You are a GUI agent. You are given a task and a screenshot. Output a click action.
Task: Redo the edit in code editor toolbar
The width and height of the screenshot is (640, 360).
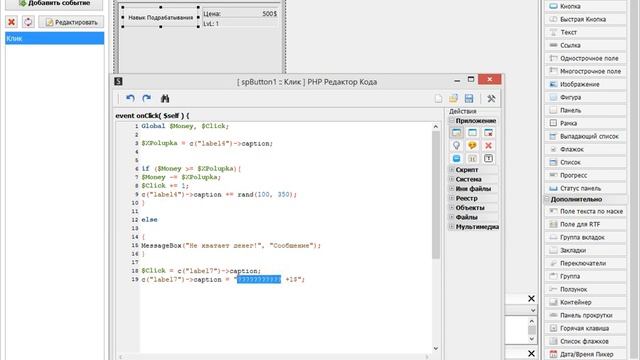point(147,98)
